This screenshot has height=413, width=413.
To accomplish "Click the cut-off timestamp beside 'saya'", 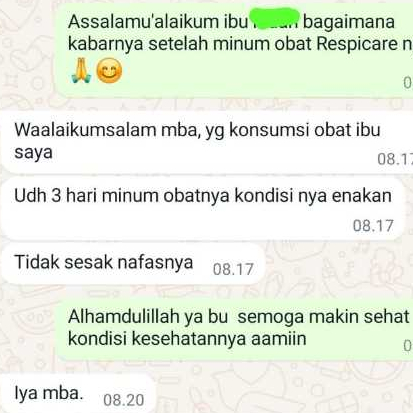I will tap(395, 159).
